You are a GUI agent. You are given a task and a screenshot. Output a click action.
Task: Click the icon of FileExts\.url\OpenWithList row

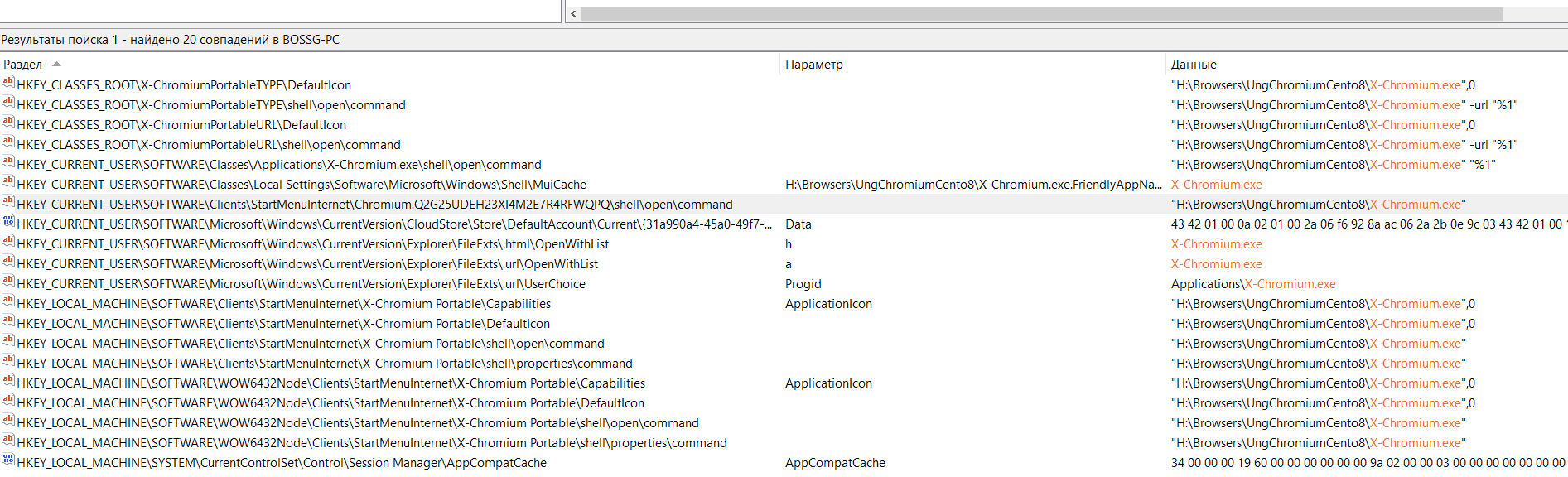8,261
